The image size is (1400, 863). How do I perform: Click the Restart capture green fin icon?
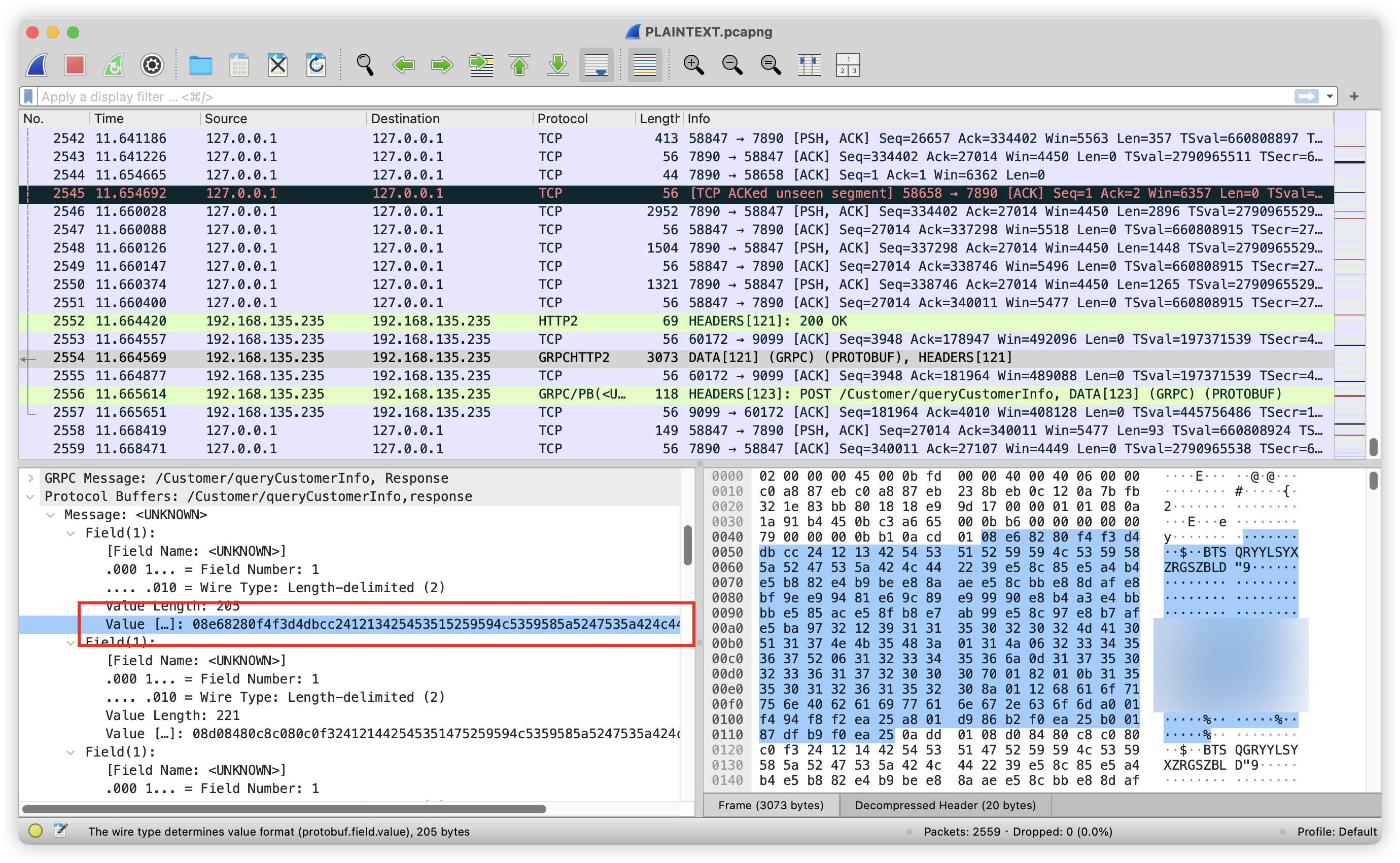[x=113, y=65]
